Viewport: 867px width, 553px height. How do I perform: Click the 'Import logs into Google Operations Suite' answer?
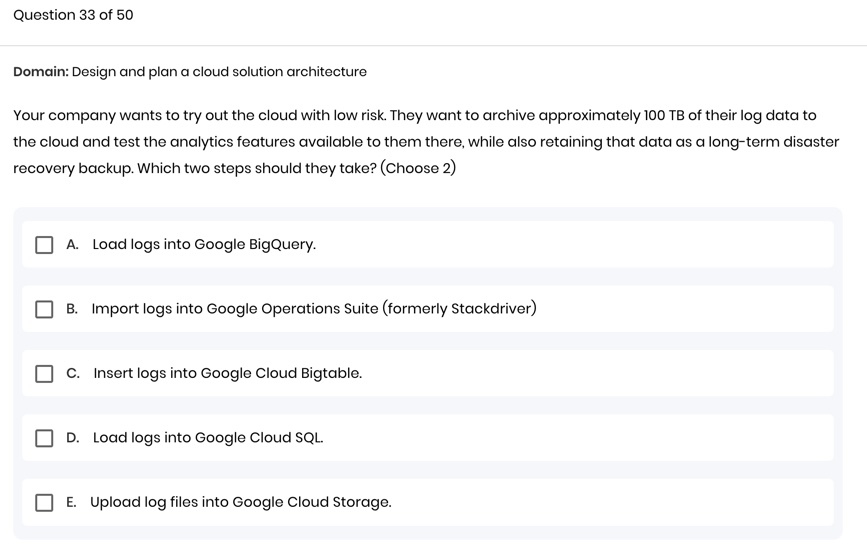pyautogui.click(x=314, y=309)
